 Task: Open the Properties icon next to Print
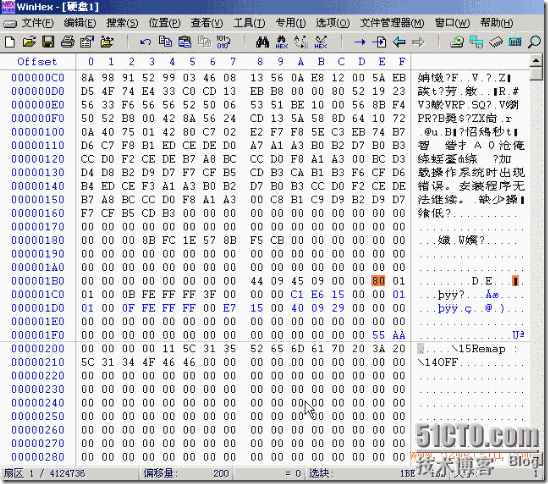87,42
